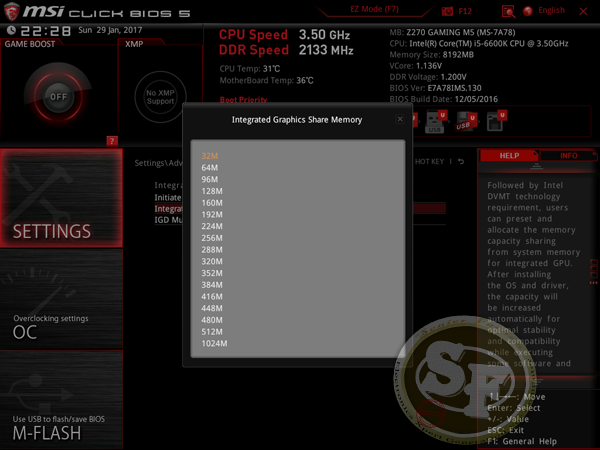Select the Initiate setting row
This screenshot has height=450, width=600.
(168, 197)
